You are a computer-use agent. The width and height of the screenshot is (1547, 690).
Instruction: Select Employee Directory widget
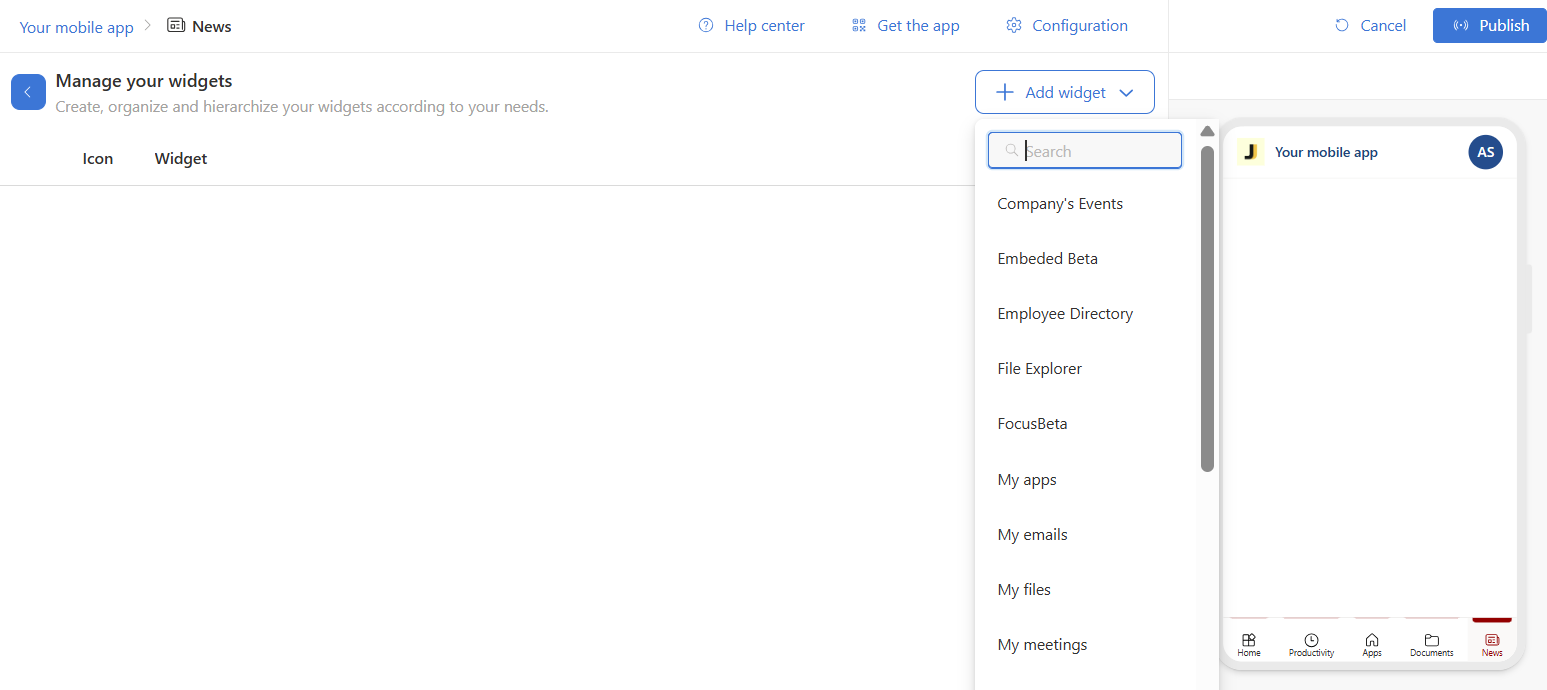(1065, 314)
